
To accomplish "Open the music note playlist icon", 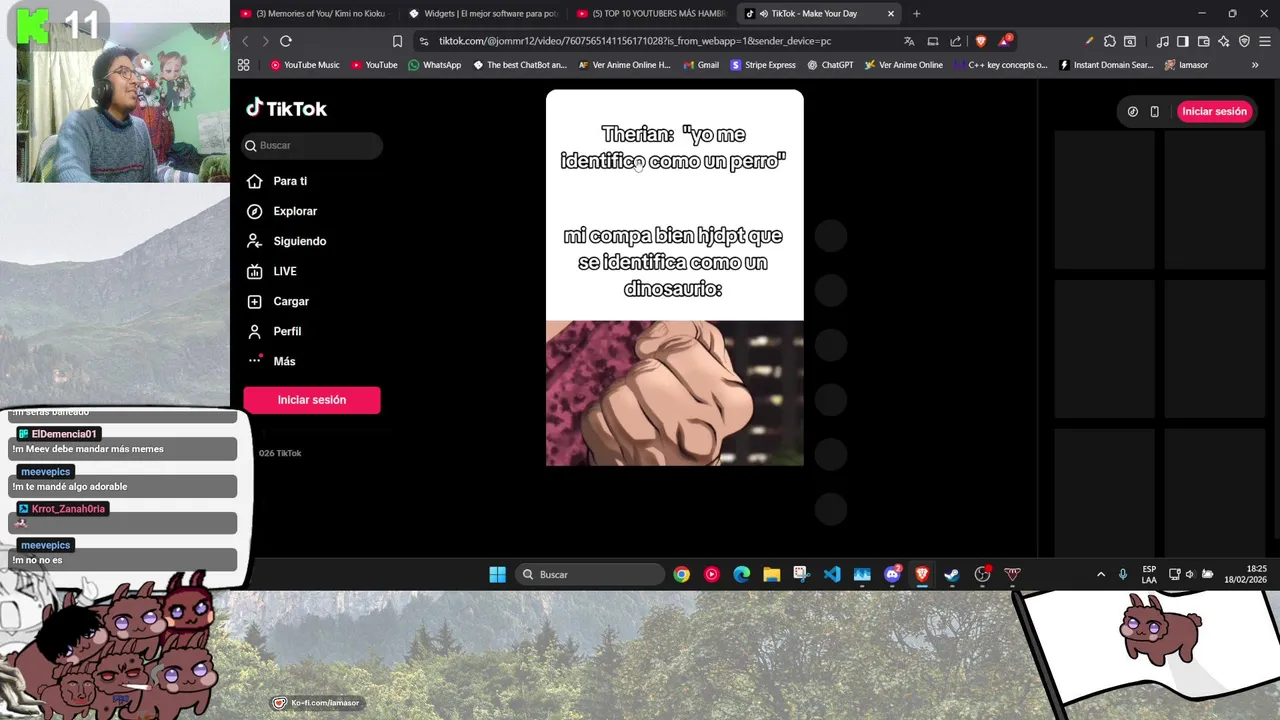I will (1163, 41).
